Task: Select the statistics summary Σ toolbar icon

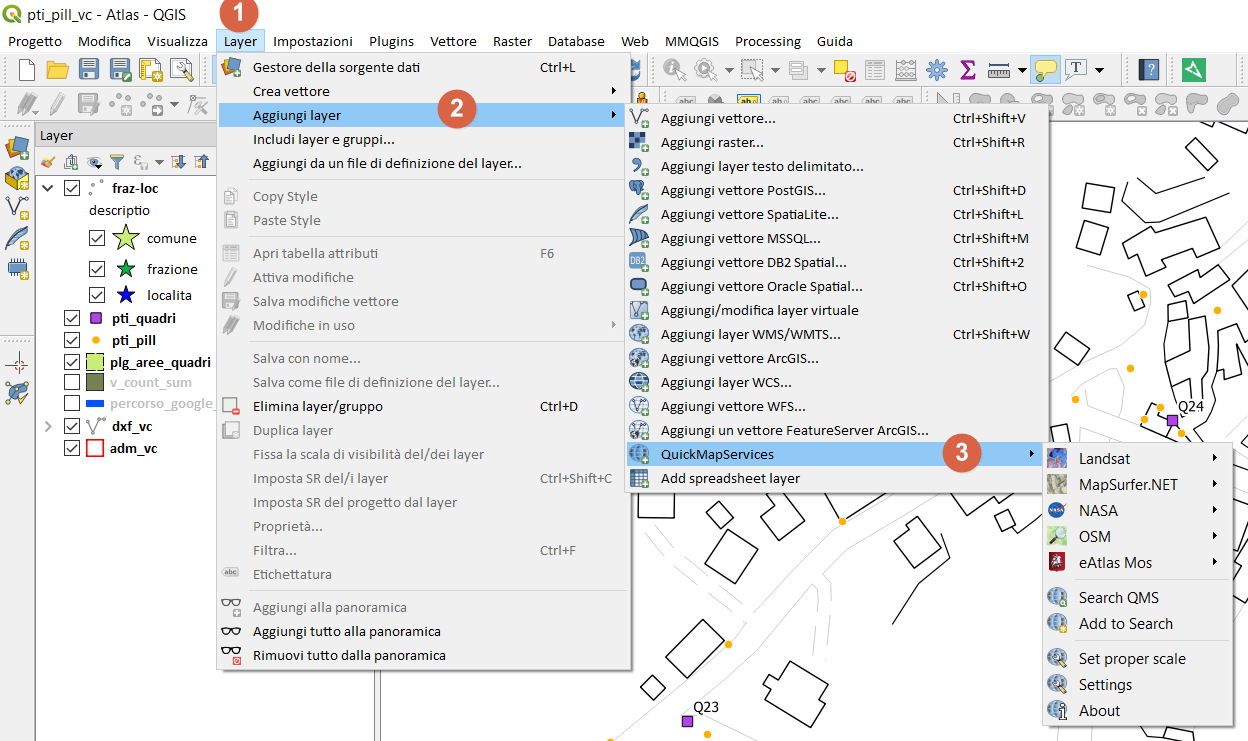Action: pos(967,68)
